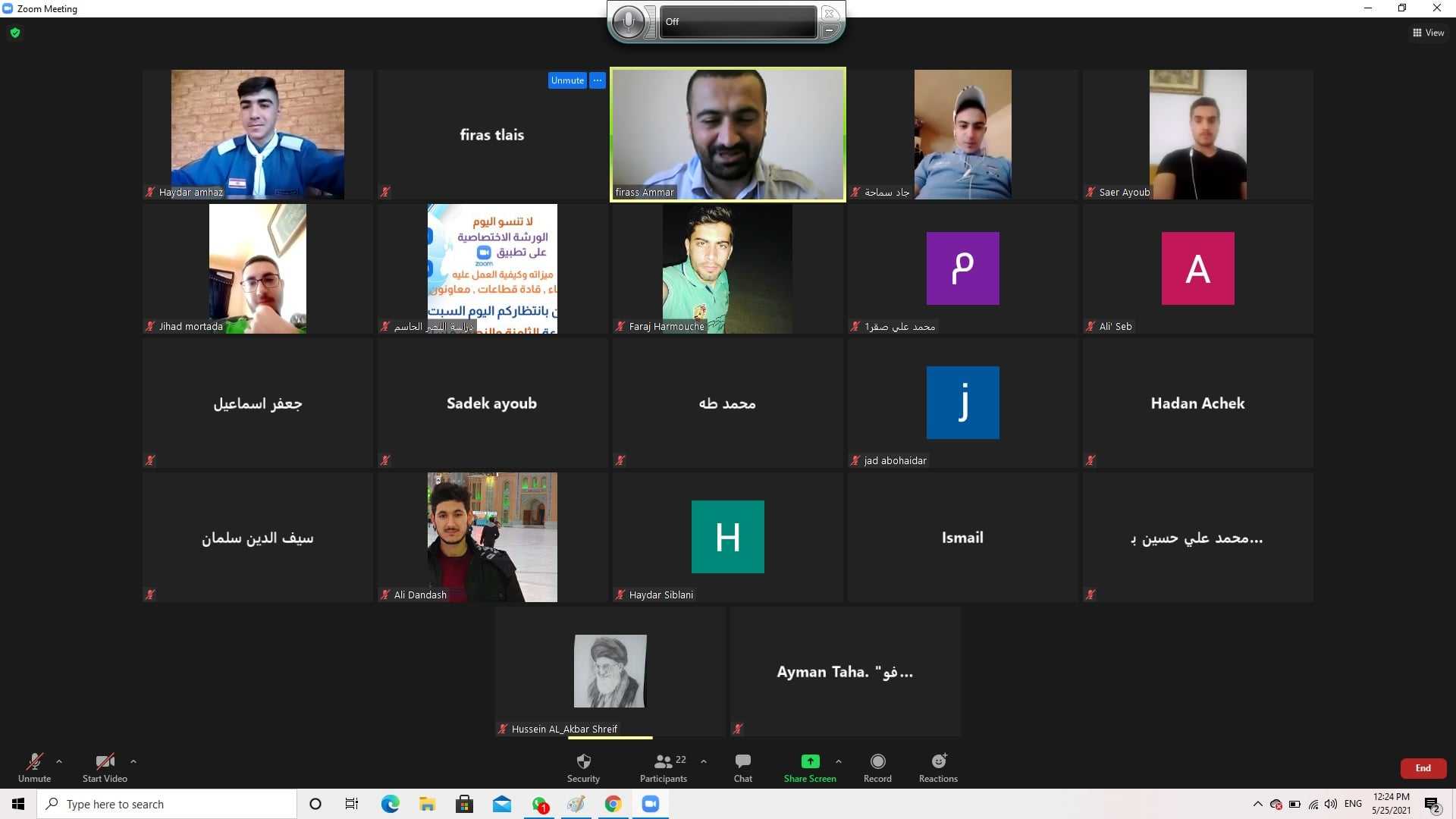Image resolution: width=1456 pixels, height=819 pixels.
Task: Click the speech recognition microphone icon
Action: 628,21
